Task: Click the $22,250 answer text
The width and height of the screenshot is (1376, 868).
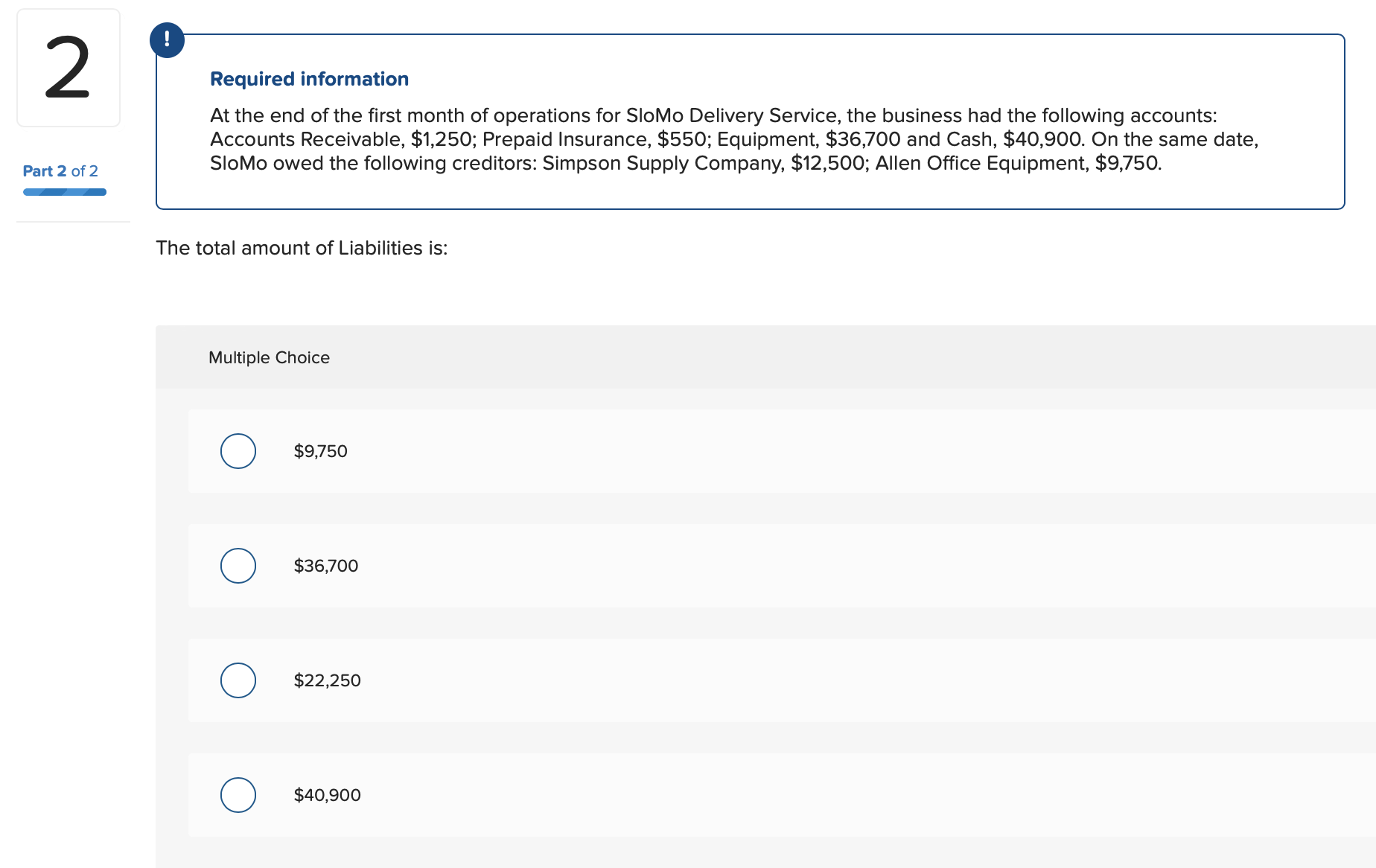Action: 327,680
